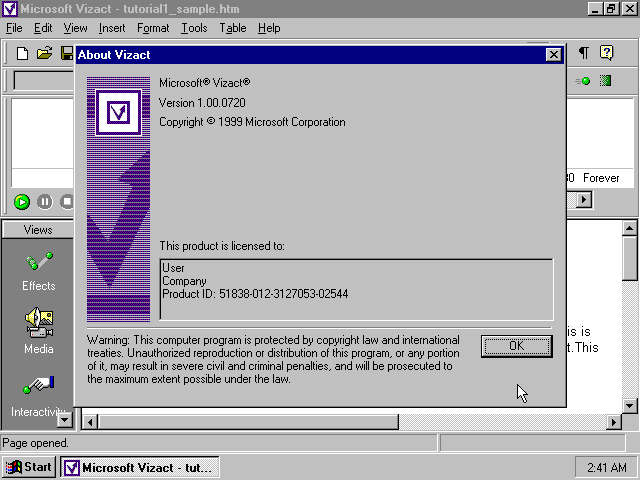The image size is (640, 480).
Task: Click the 'Forever' timeline label
Action: 601,178
